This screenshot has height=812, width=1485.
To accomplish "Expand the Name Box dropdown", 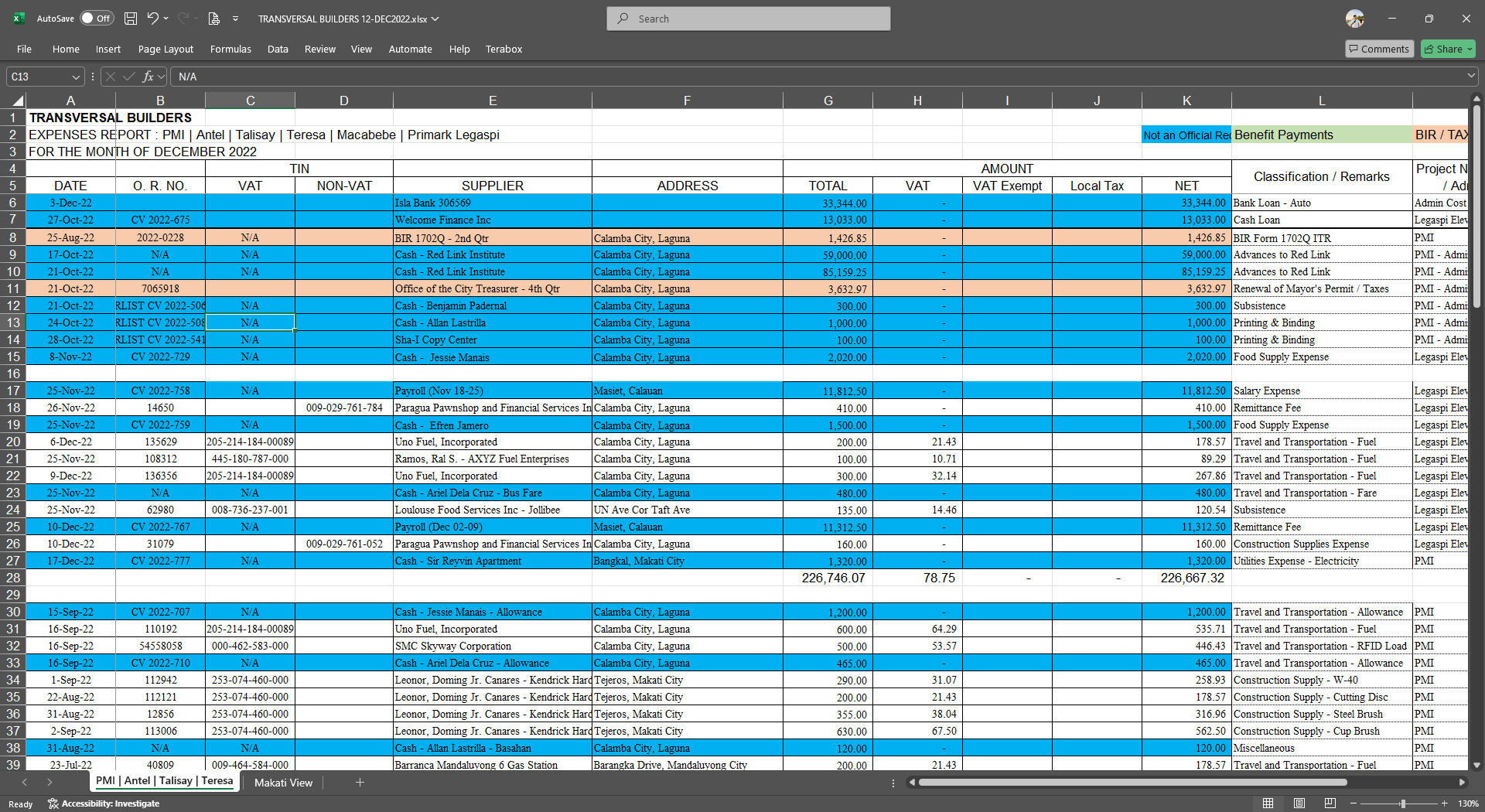I will click(76, 77).
